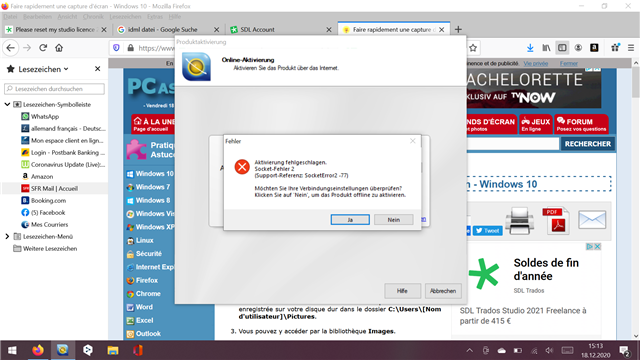
Task: Toggle the Firefox sidebar button
Action: point(562,48)
